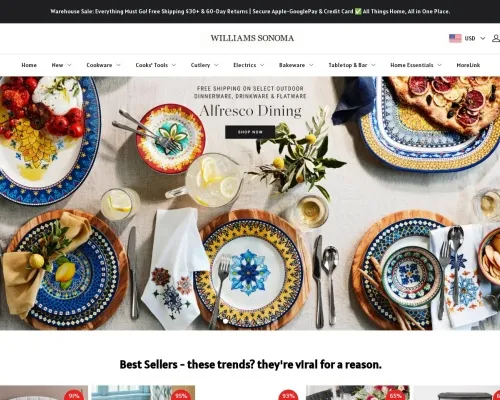Go to the Home menu item

(29, 65)
